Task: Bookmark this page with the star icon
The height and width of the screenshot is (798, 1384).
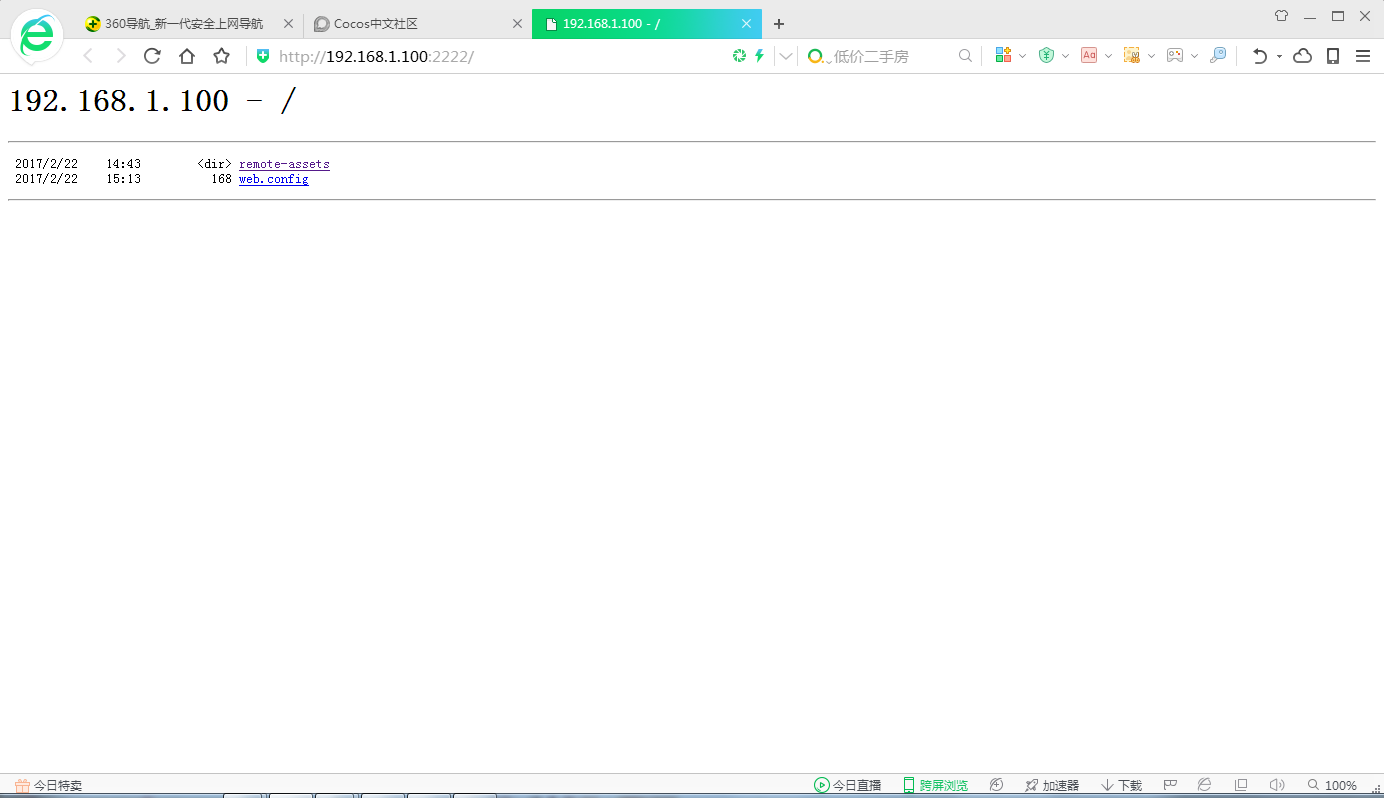Action: coord(221,56)
